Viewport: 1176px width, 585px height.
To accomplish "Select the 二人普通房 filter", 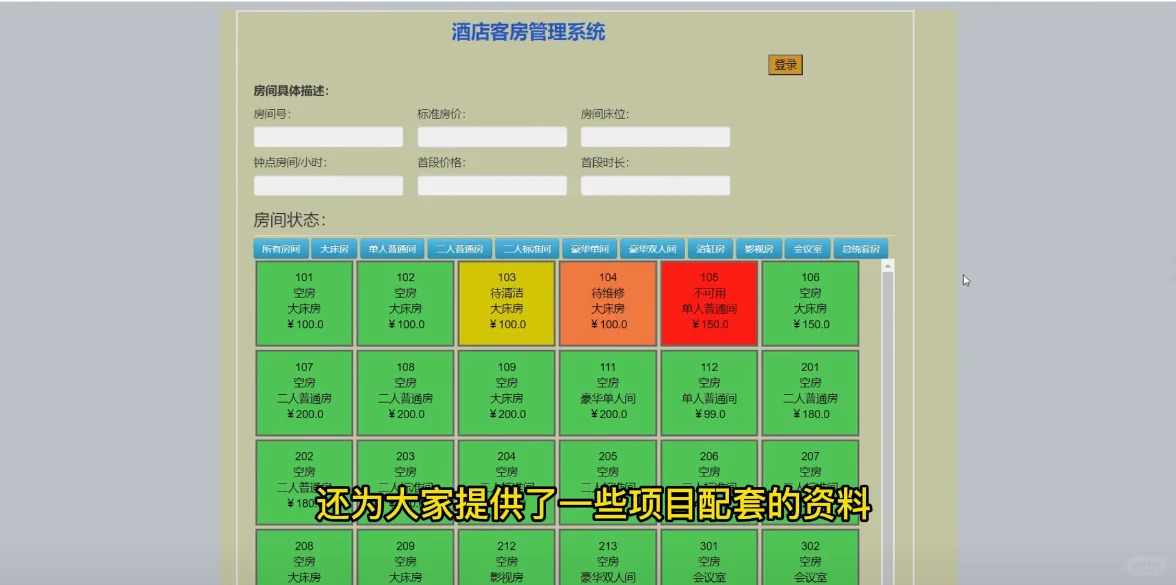I will coord(461,248).
